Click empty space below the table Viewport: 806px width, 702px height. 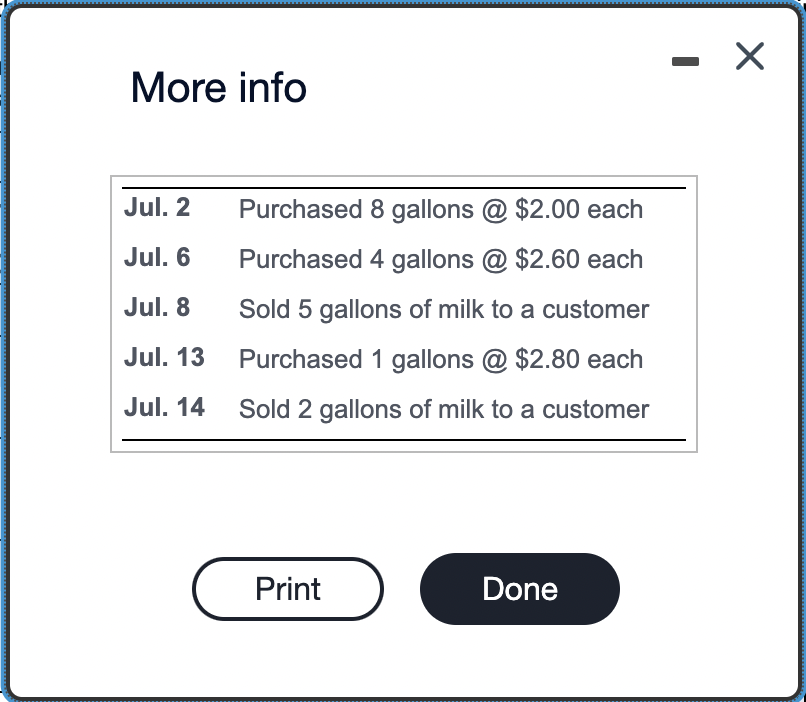400,500
